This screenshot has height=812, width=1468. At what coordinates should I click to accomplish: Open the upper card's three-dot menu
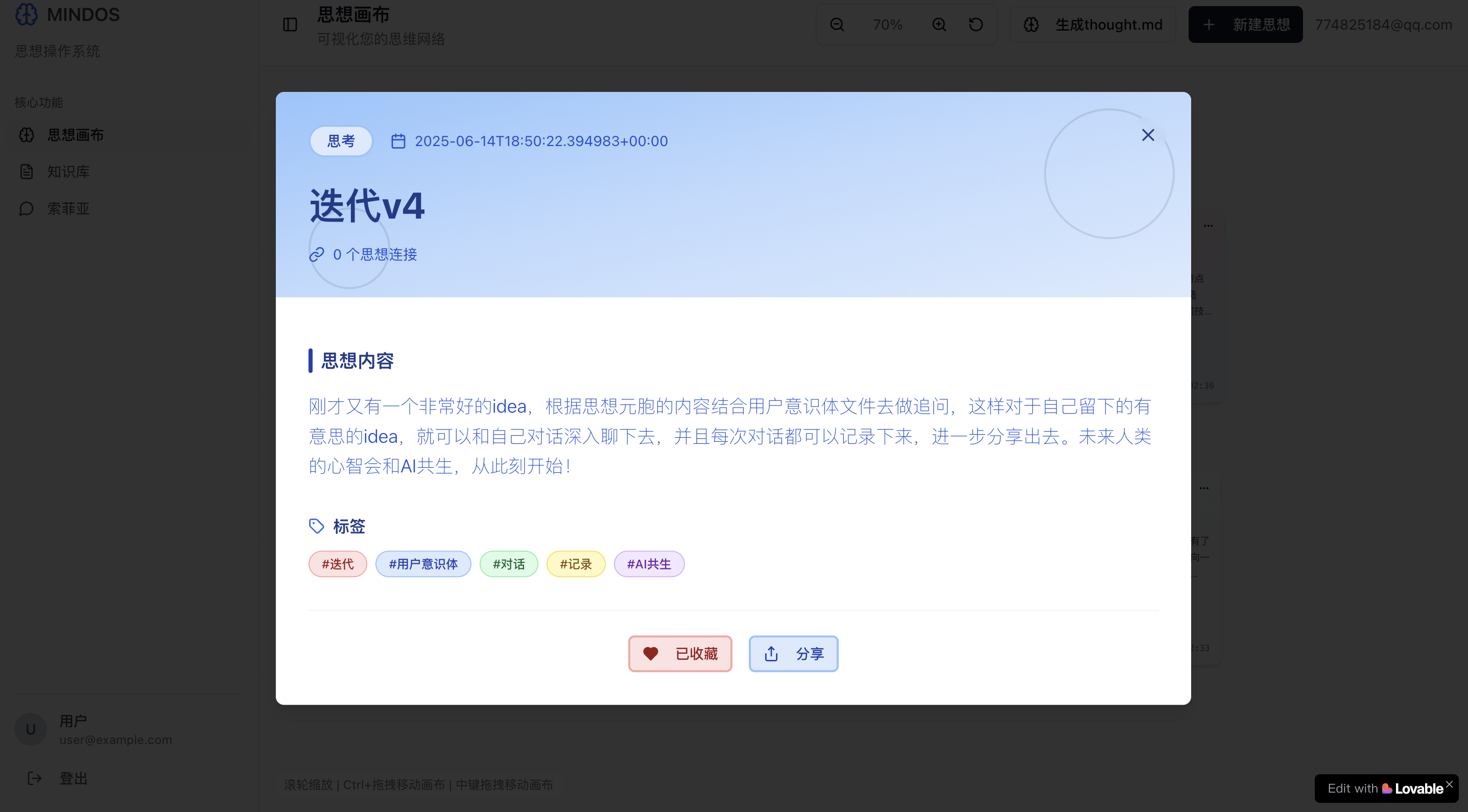(x=1208, y=226)
